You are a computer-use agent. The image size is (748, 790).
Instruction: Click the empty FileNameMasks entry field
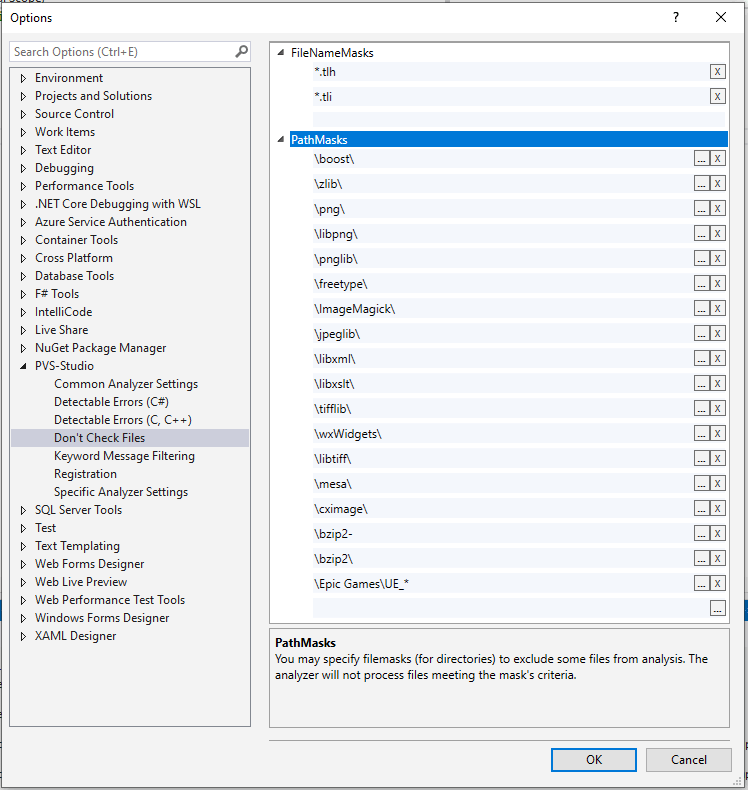[518, 118]
